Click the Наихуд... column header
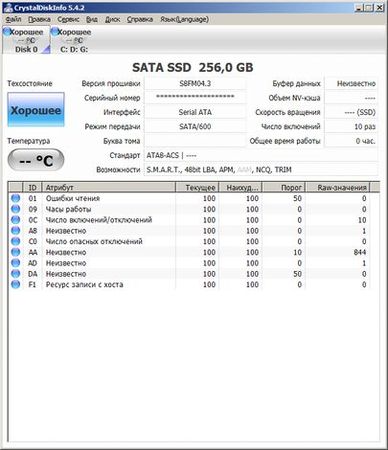The height and width of the screenshot is (450, 388). point(240,187)
